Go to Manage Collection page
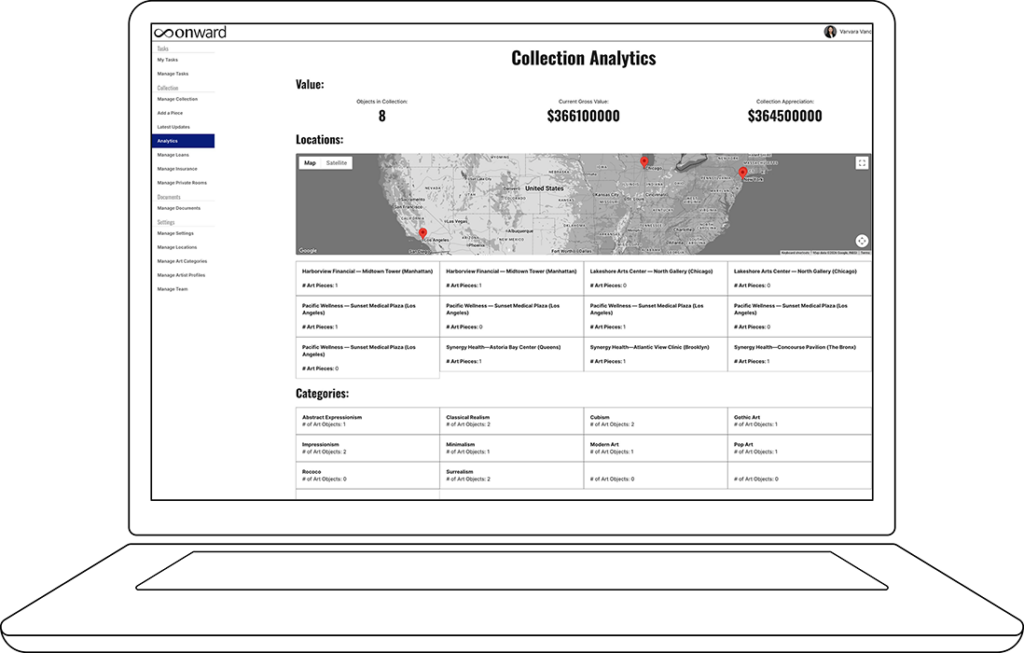 (x=177, y=99)
